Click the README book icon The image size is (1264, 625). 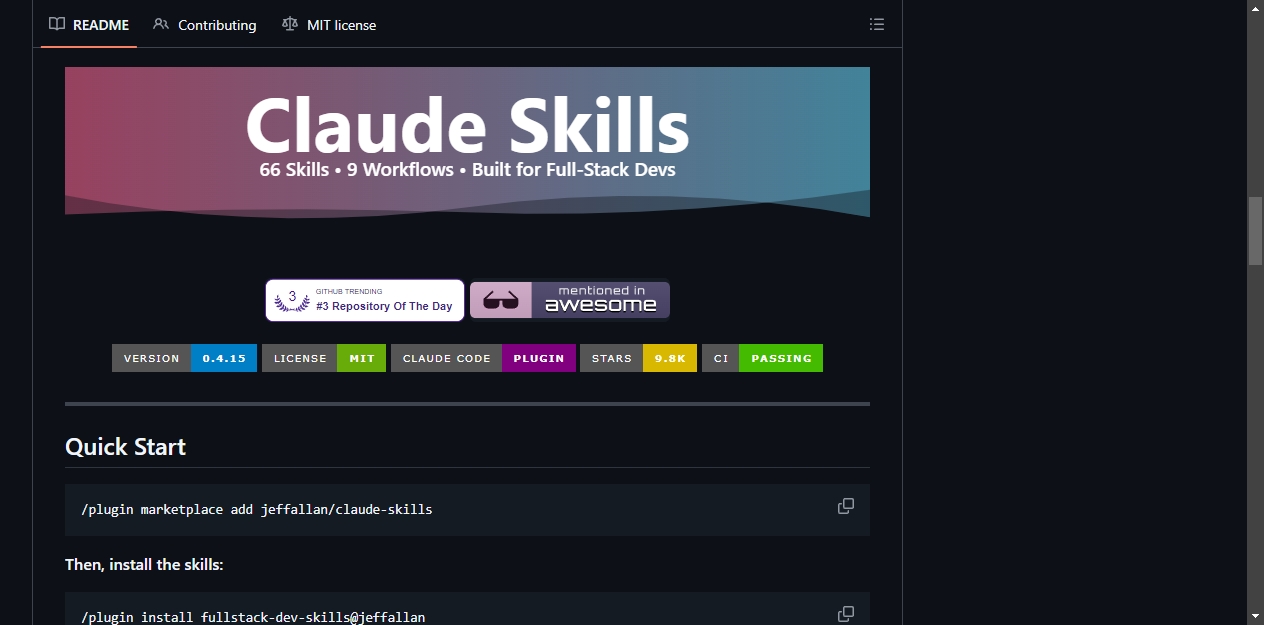[57, 24]
